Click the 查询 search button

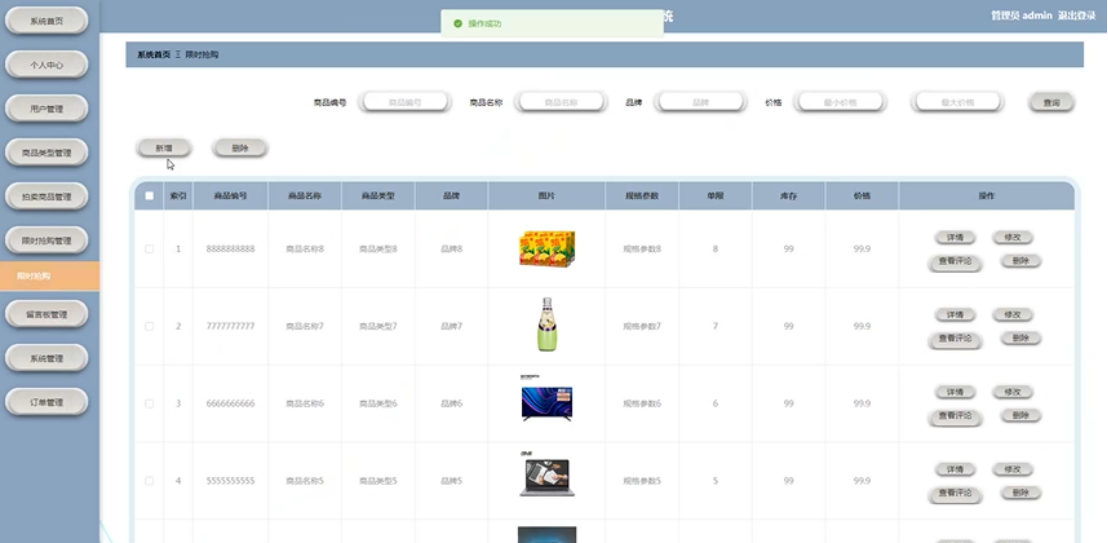[1051, 103]
